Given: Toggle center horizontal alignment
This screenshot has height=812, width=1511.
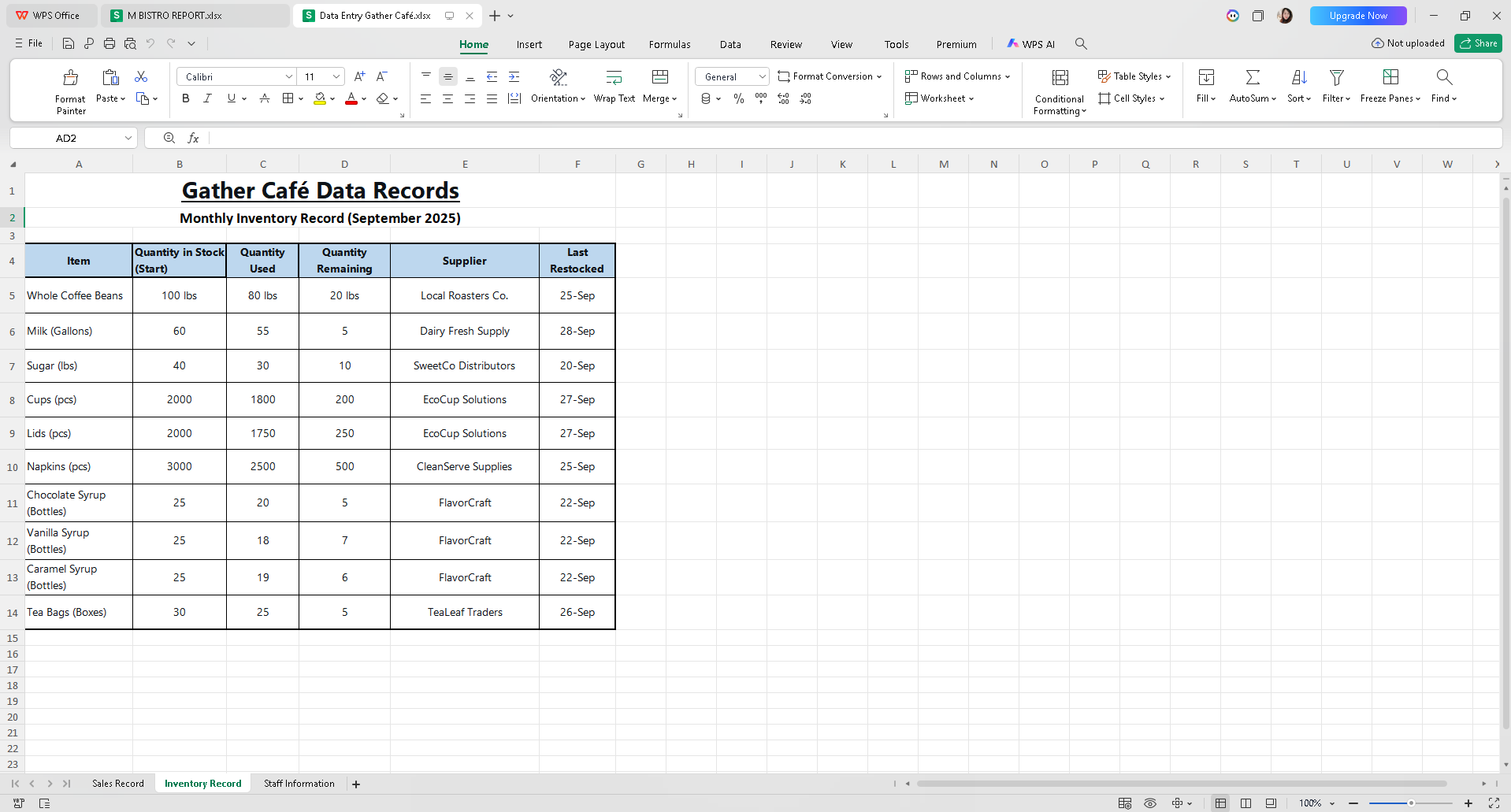Looking at the screenshot, I should pyautogui.click(x=448, y=98).
